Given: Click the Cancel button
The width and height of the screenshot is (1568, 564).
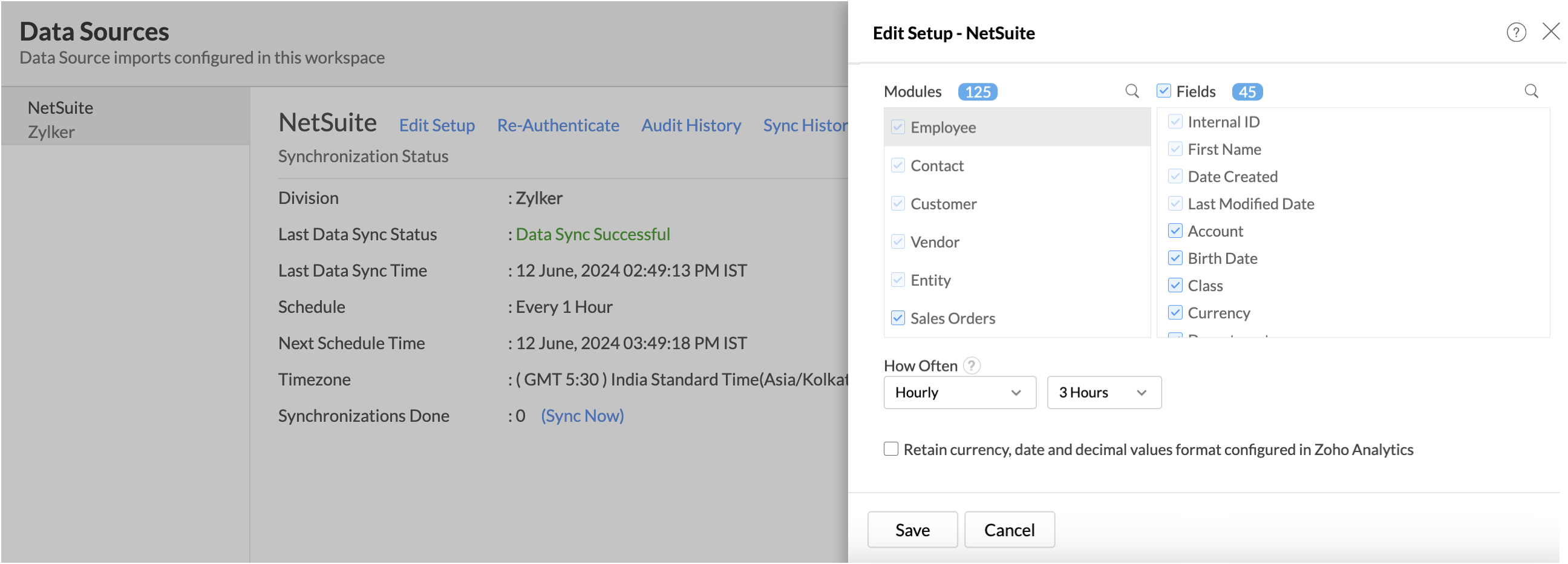Looking at the screenshot, I should (1009, 530).
